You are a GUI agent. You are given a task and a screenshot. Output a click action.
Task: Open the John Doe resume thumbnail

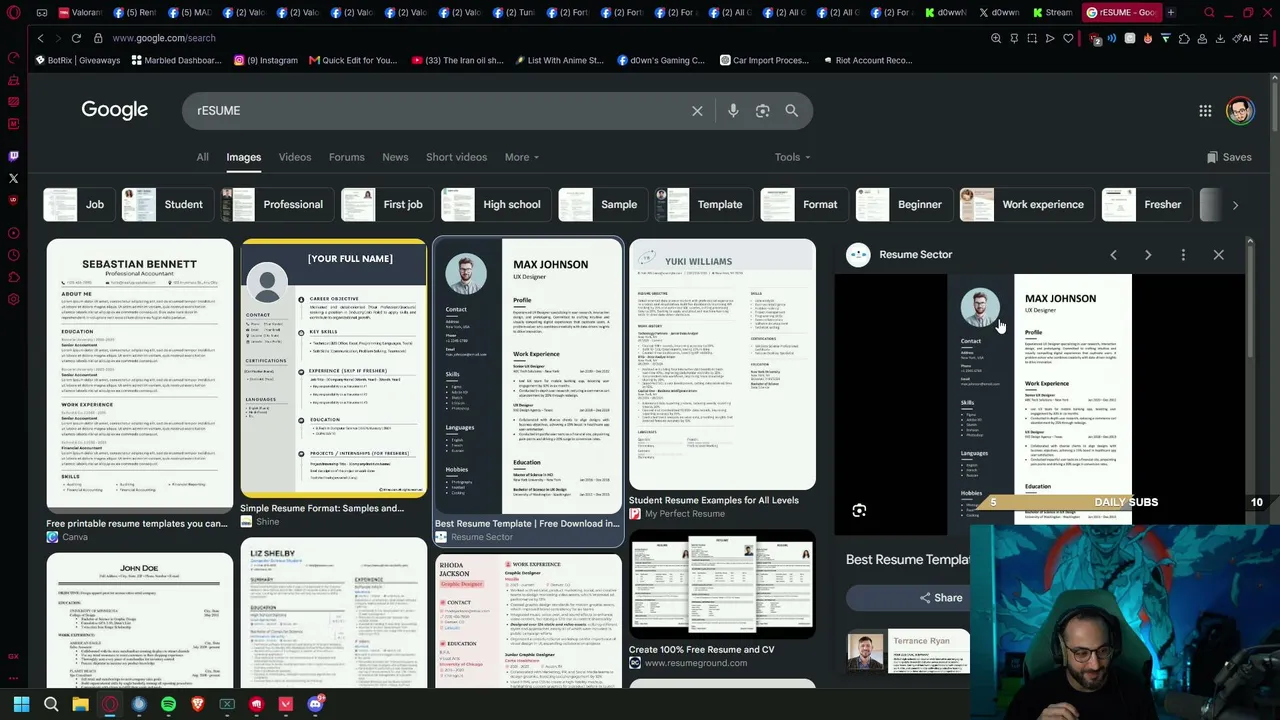140,620
